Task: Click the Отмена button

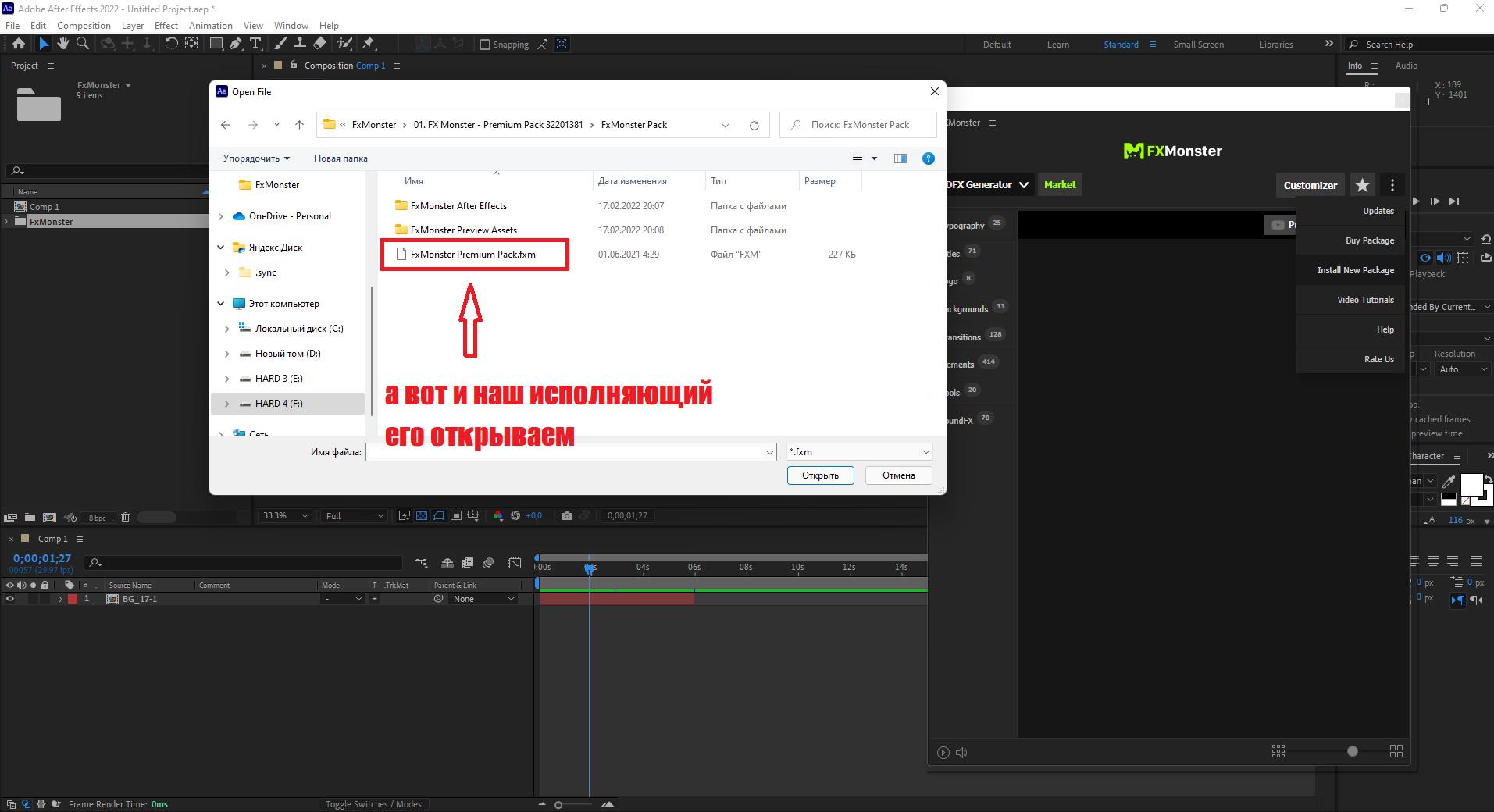Action: coord(898,475)
